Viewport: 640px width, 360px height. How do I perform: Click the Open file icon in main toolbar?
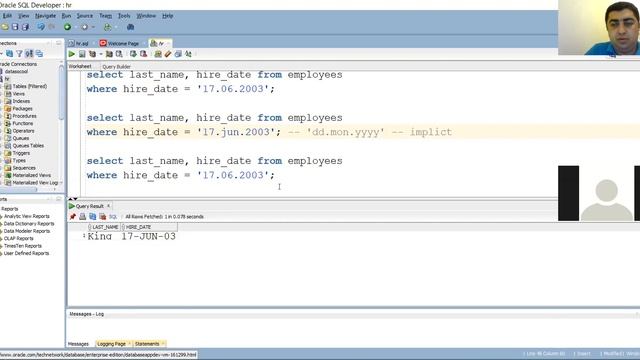pos(5,27)
